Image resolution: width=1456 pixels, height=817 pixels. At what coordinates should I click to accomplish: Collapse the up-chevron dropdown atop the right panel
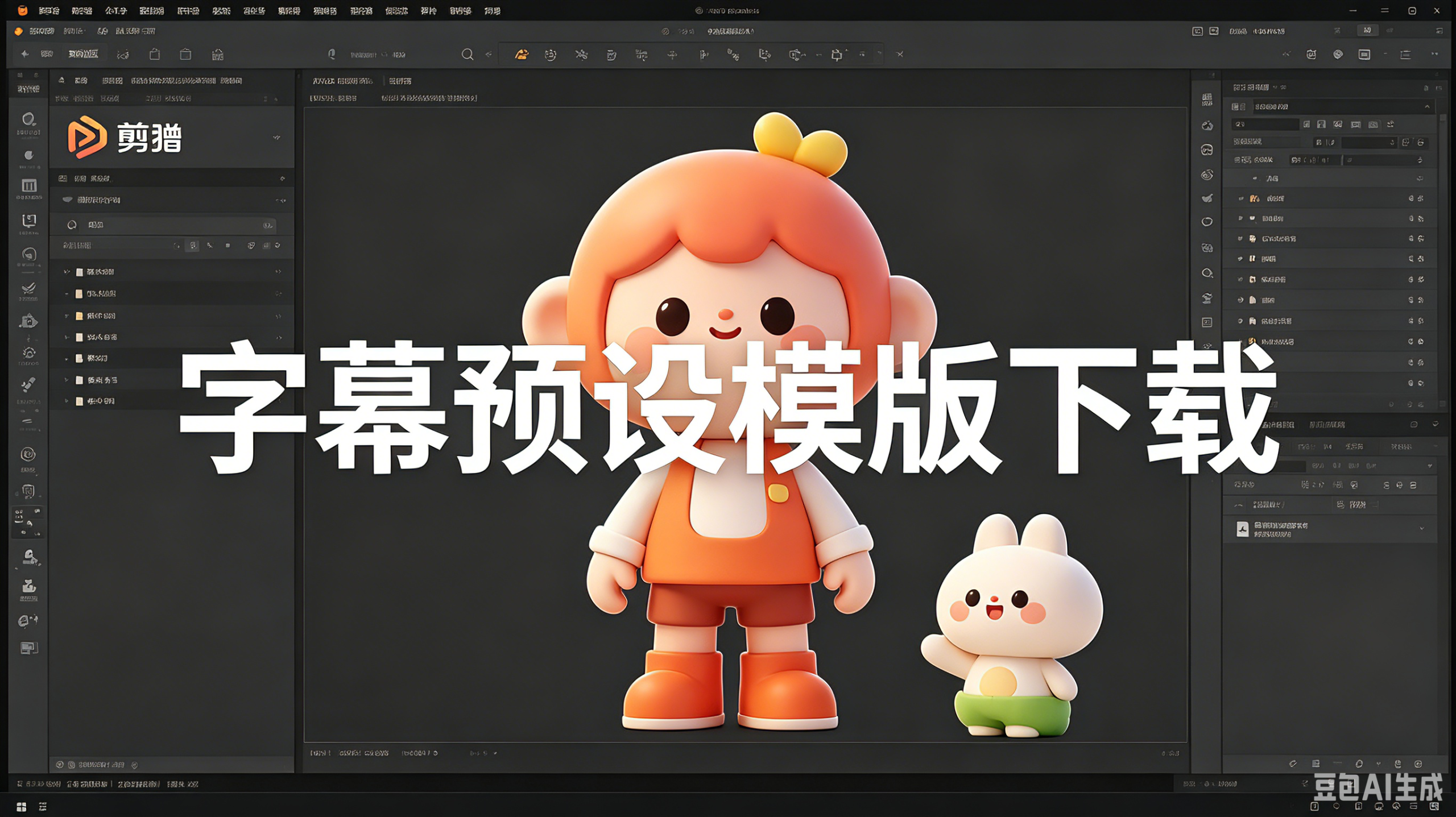pyautogui.click(x=1427, y=106)
